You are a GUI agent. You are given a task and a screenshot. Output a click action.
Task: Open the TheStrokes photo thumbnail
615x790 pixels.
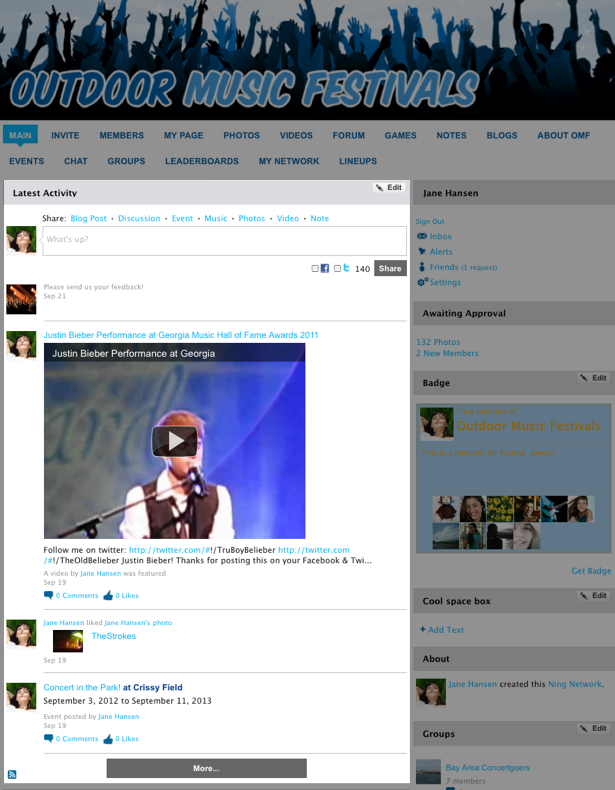click(x=68, y=641)
